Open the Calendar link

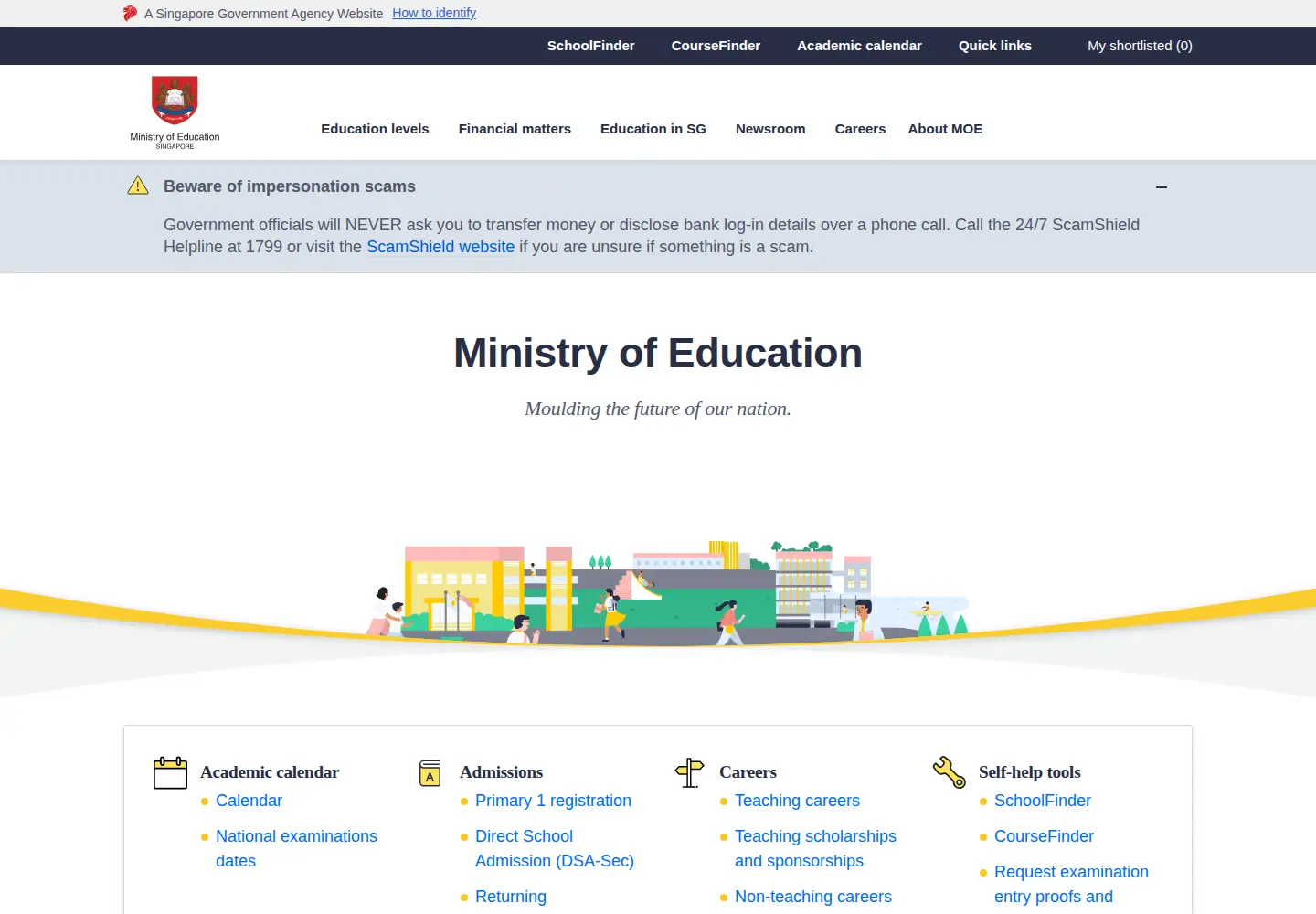click(x=249, y=801)
